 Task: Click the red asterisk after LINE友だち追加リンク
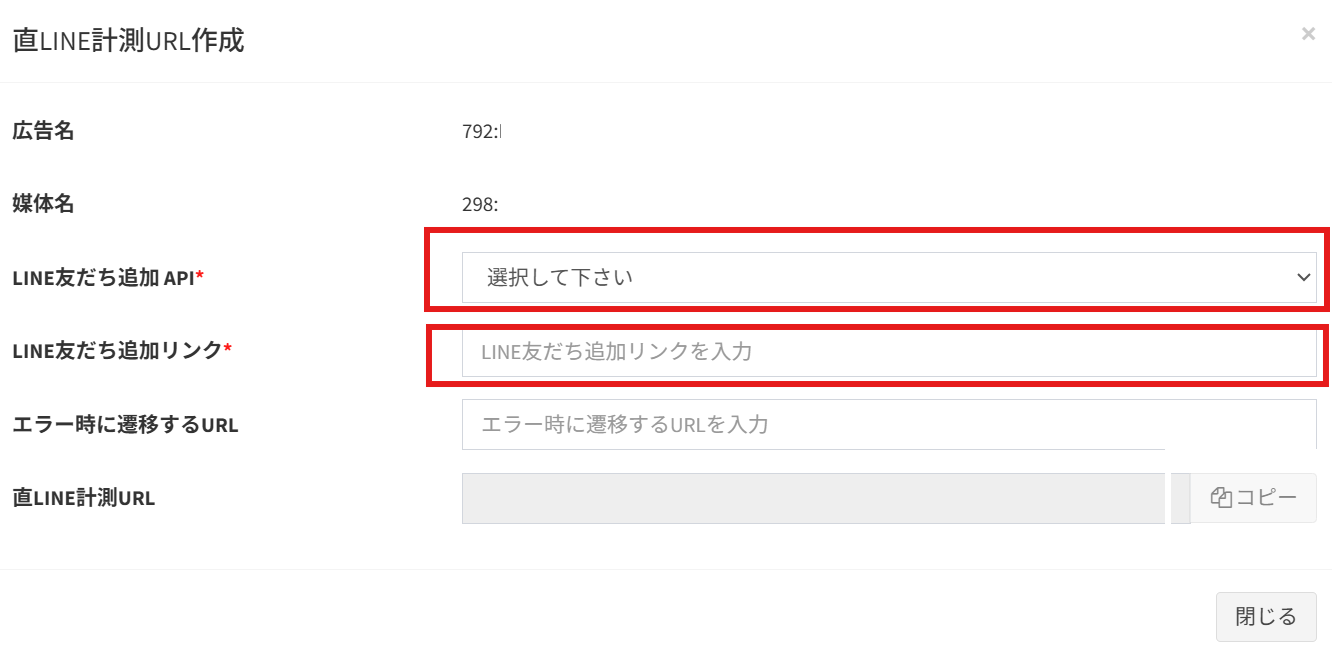(227, 349)
